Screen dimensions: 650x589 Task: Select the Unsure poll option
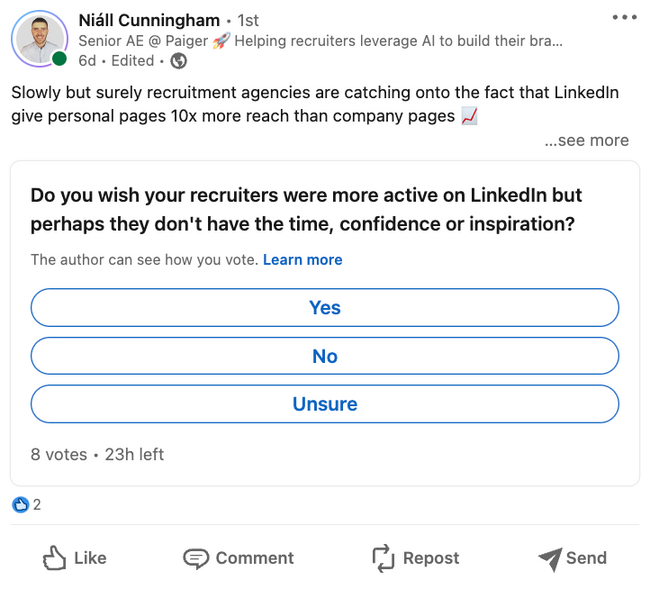(x=325, y=404)
